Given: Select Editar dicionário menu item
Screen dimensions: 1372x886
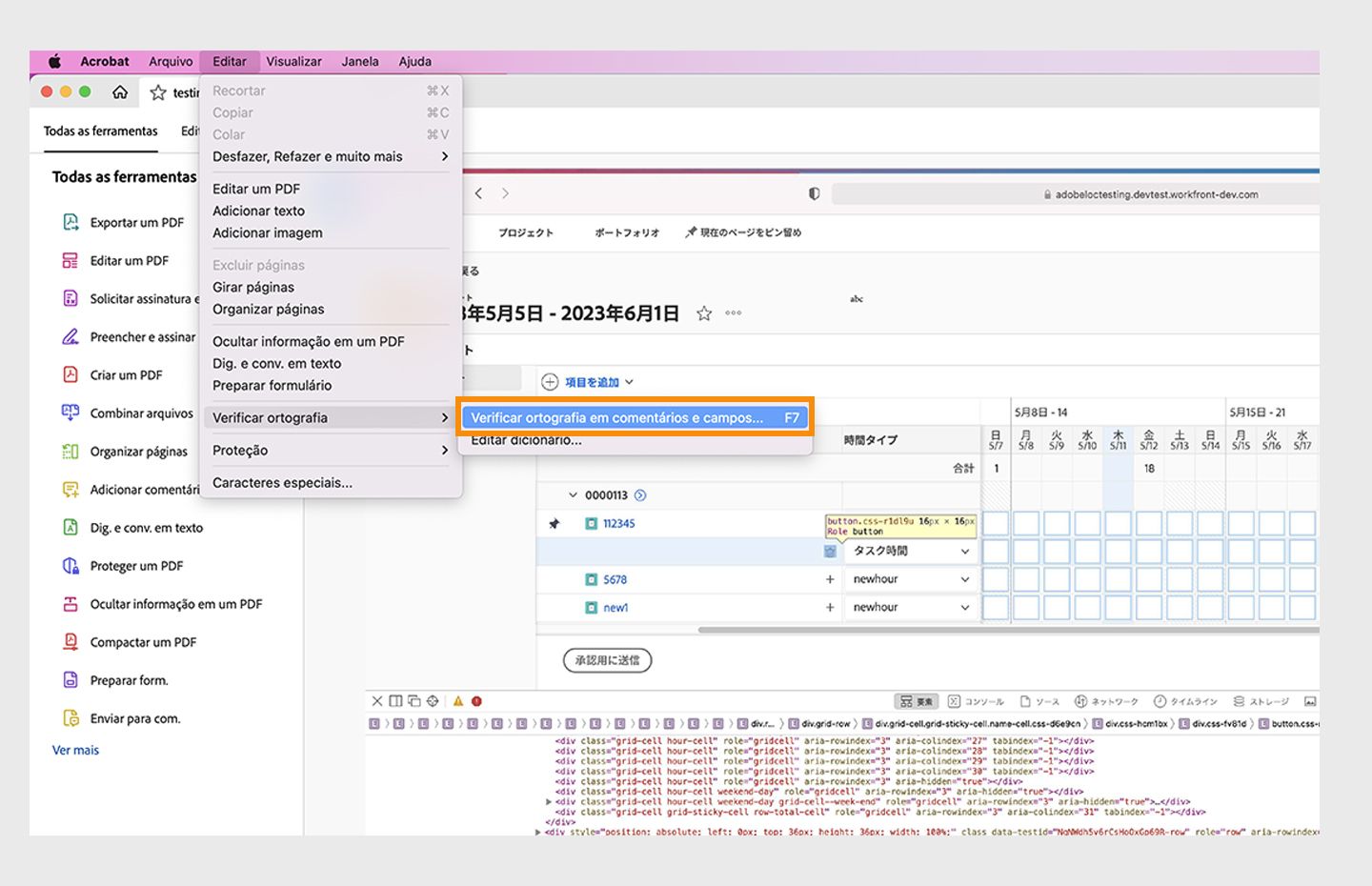Looking at the screenshot, I should 526,441.
